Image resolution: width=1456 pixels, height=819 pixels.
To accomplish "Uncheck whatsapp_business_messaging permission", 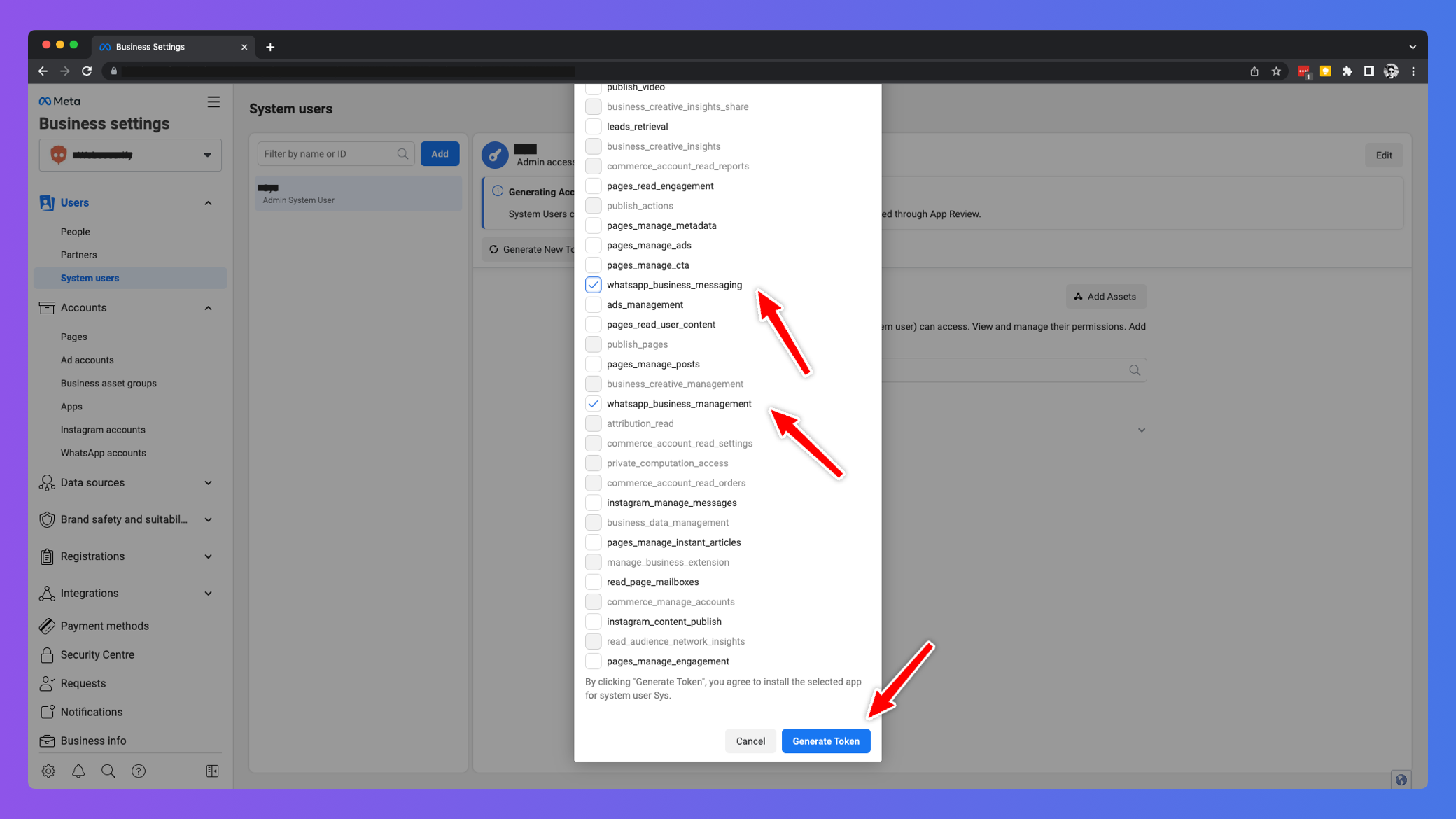I will 594,285.
